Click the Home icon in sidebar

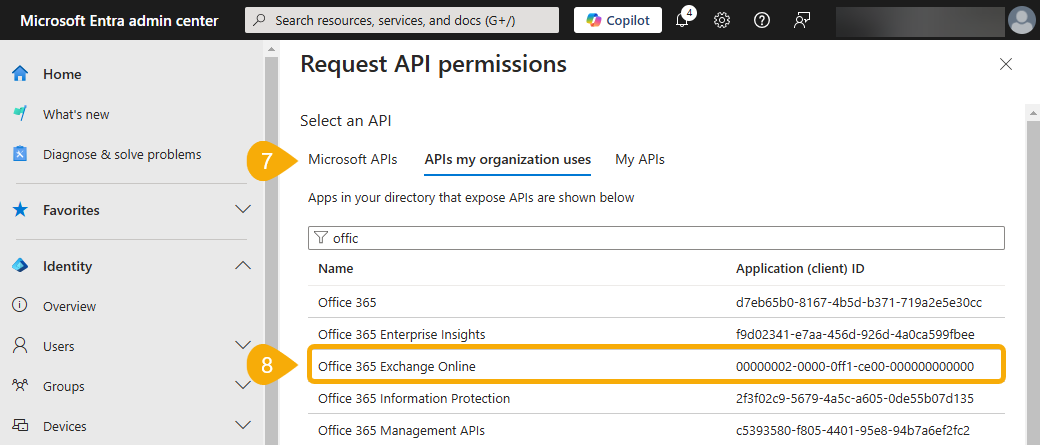coord(20,74)
